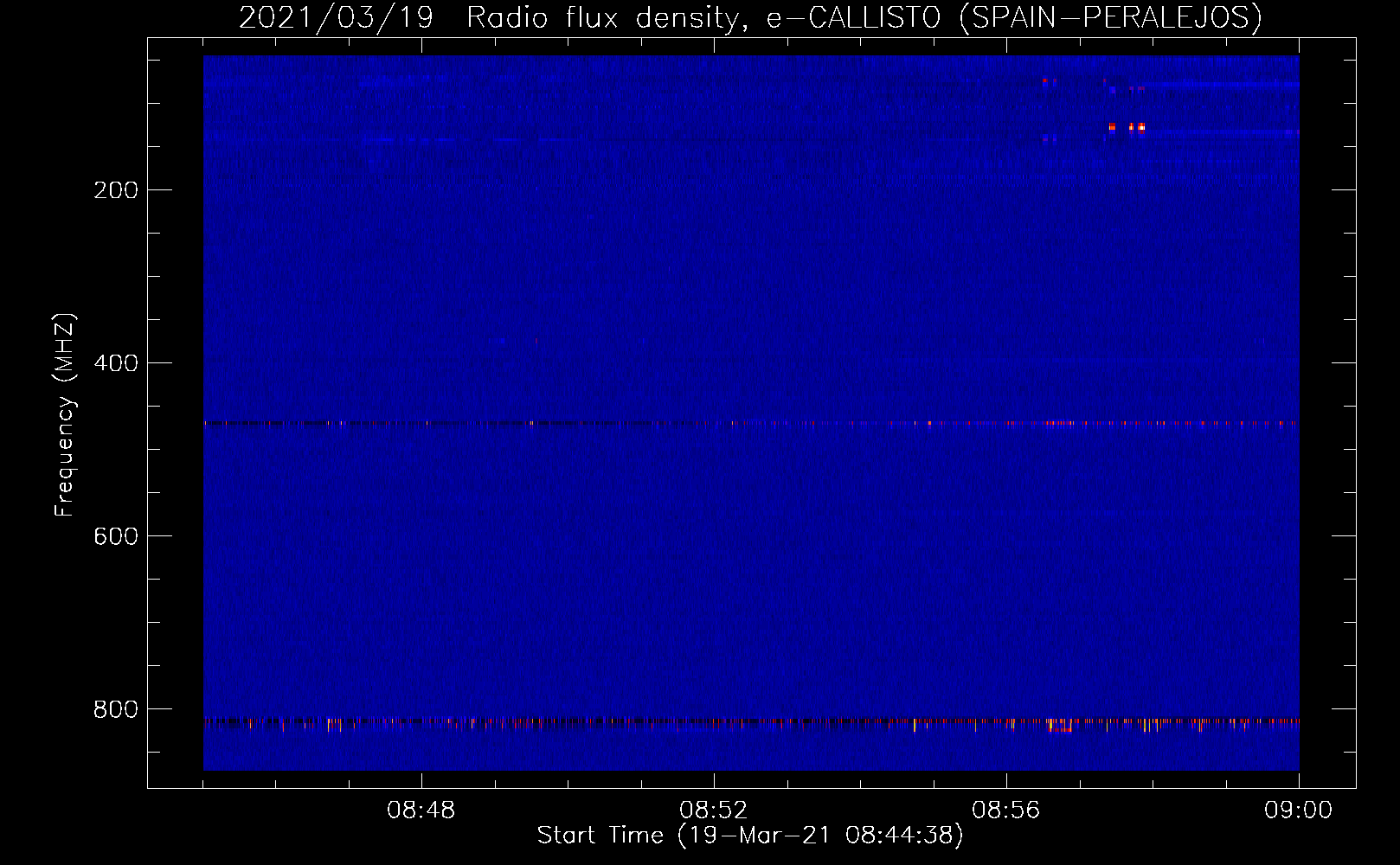Click the 400 frequency tick label

[x=116, y=363]
